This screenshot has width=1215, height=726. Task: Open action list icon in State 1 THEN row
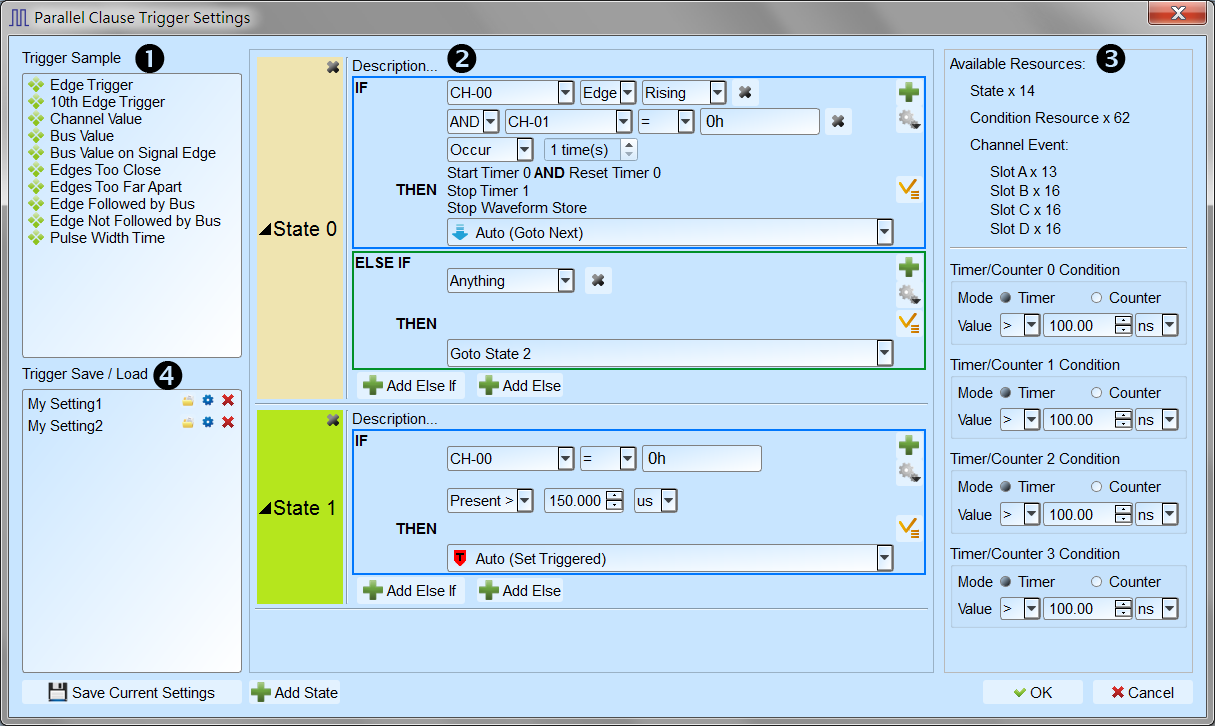tap(908, 528)
